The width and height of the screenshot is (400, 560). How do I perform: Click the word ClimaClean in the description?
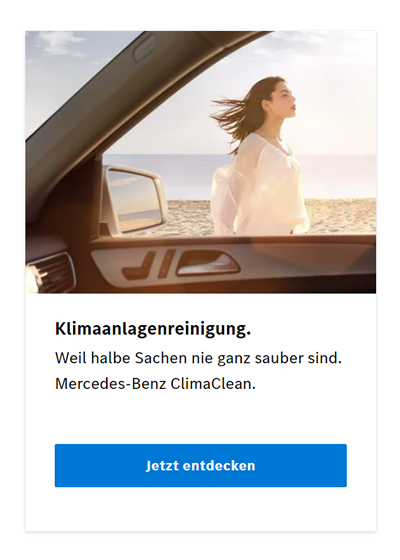213,384
